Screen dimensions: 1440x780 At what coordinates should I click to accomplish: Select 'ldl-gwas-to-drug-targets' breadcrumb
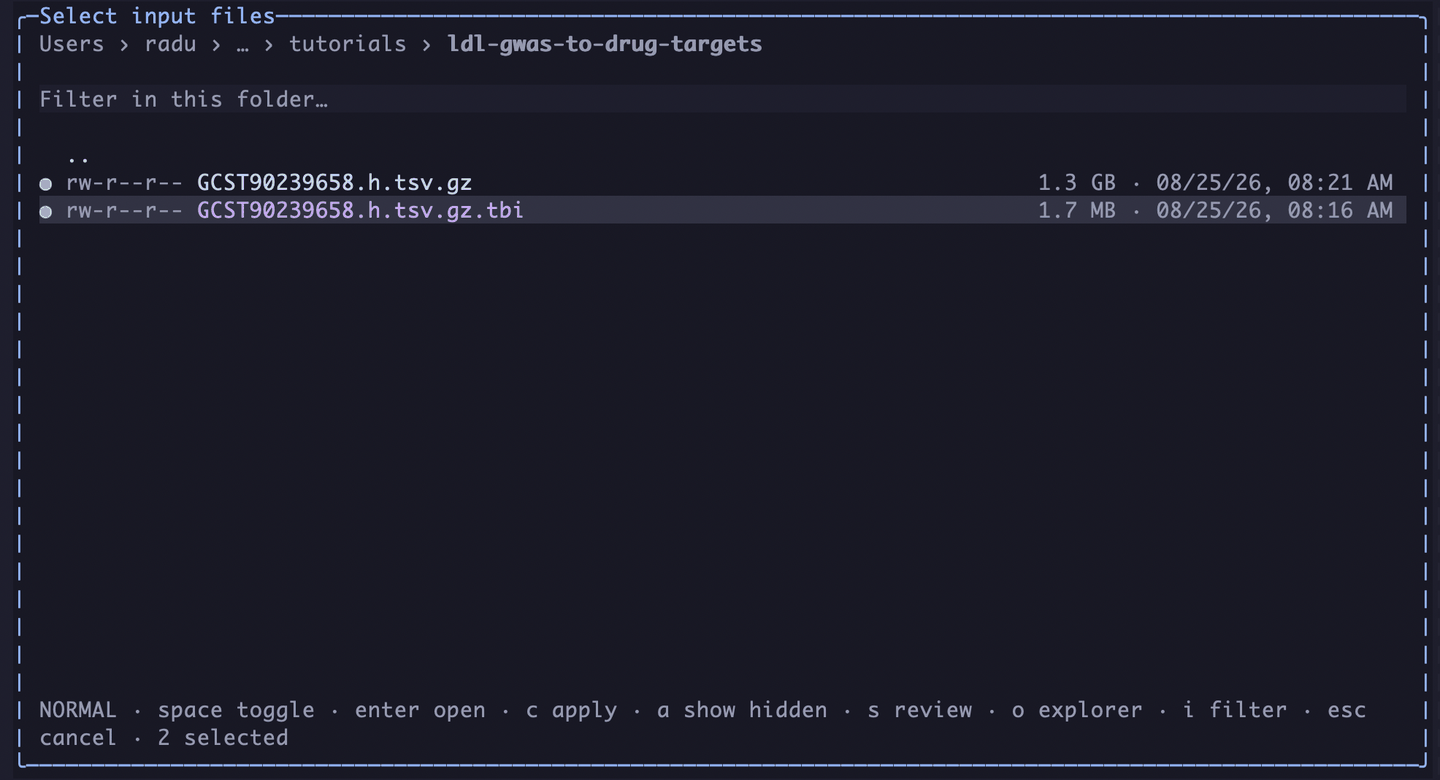click(x=604, y=44)
